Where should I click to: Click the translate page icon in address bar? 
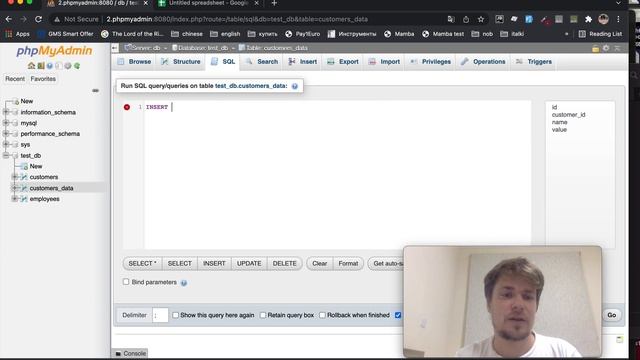click(x=451, y=19)
